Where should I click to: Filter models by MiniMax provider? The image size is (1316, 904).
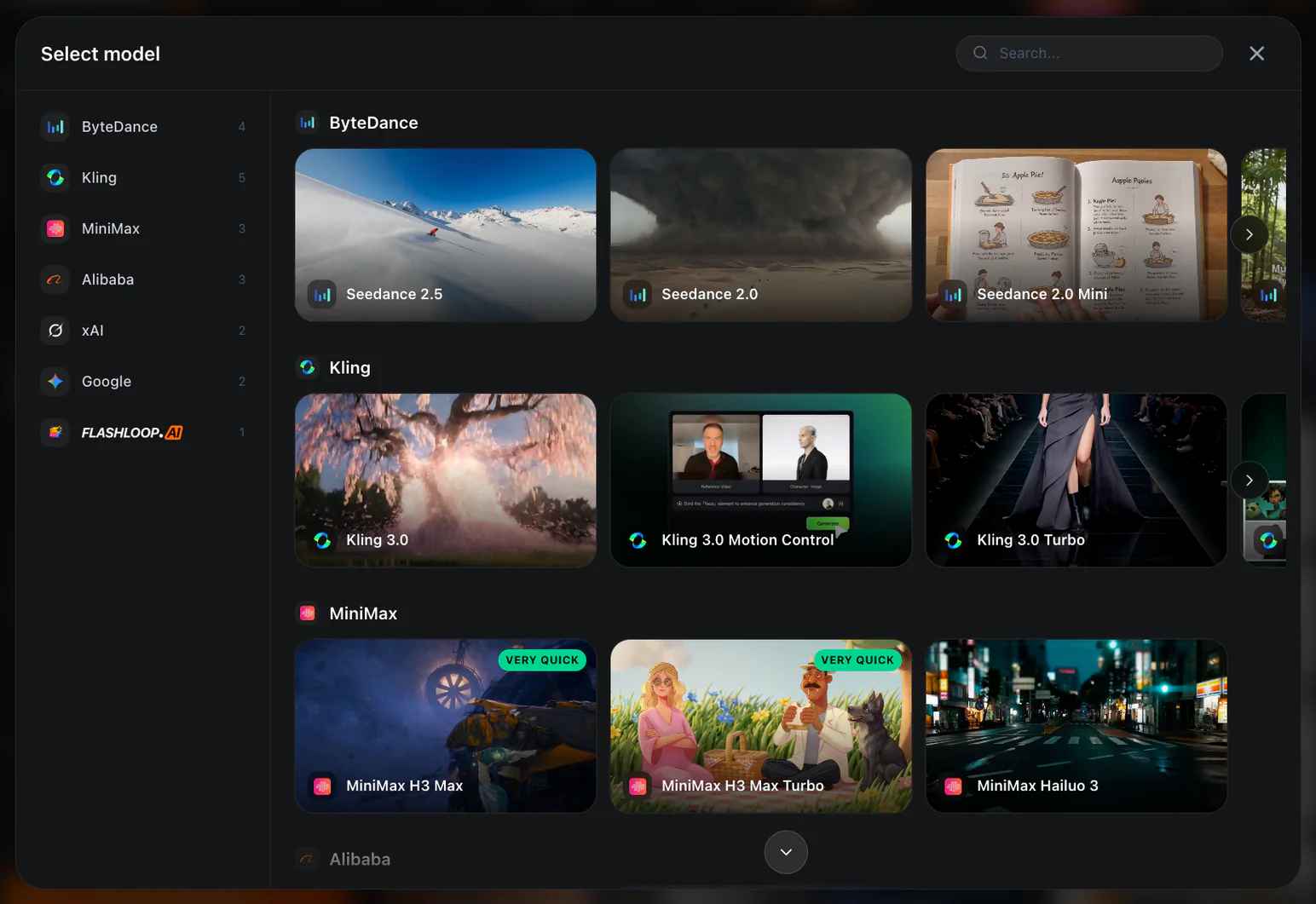point(143,229)
